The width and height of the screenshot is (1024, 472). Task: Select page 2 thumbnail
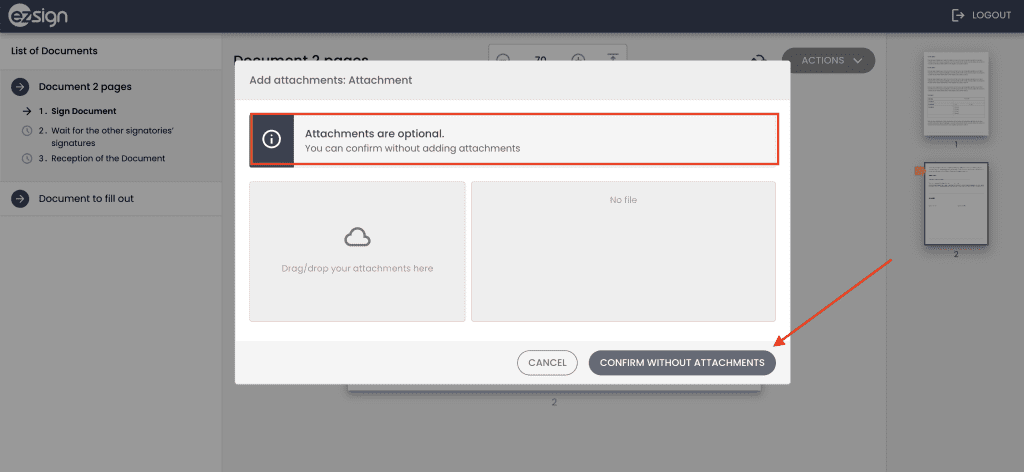coord(955,203)
